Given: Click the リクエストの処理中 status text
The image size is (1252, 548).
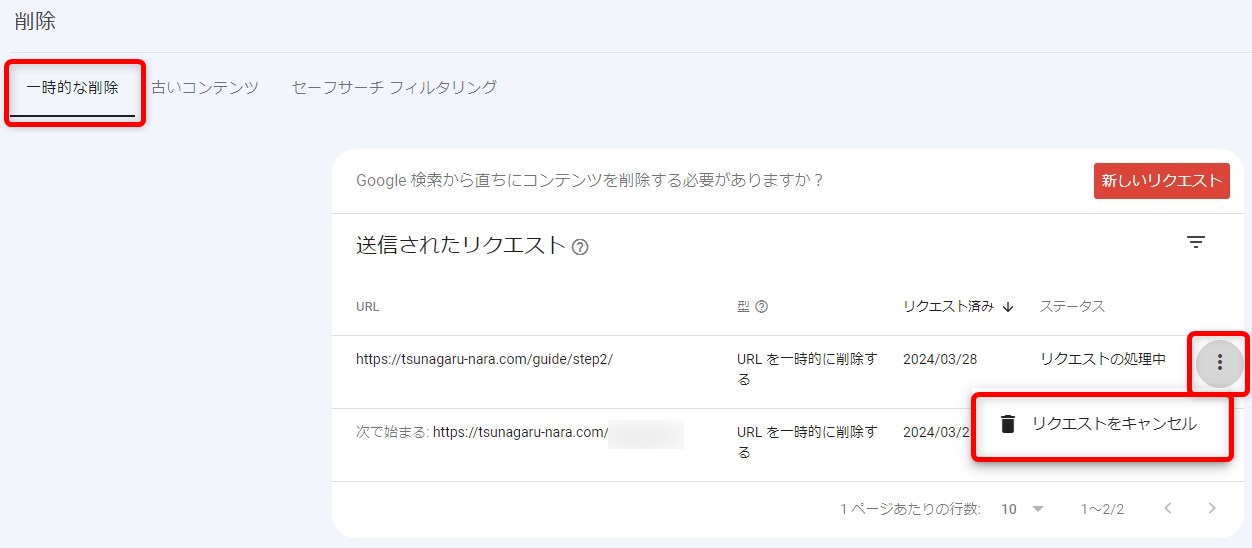Looking at the screenshot, I should coord(1102,360).
